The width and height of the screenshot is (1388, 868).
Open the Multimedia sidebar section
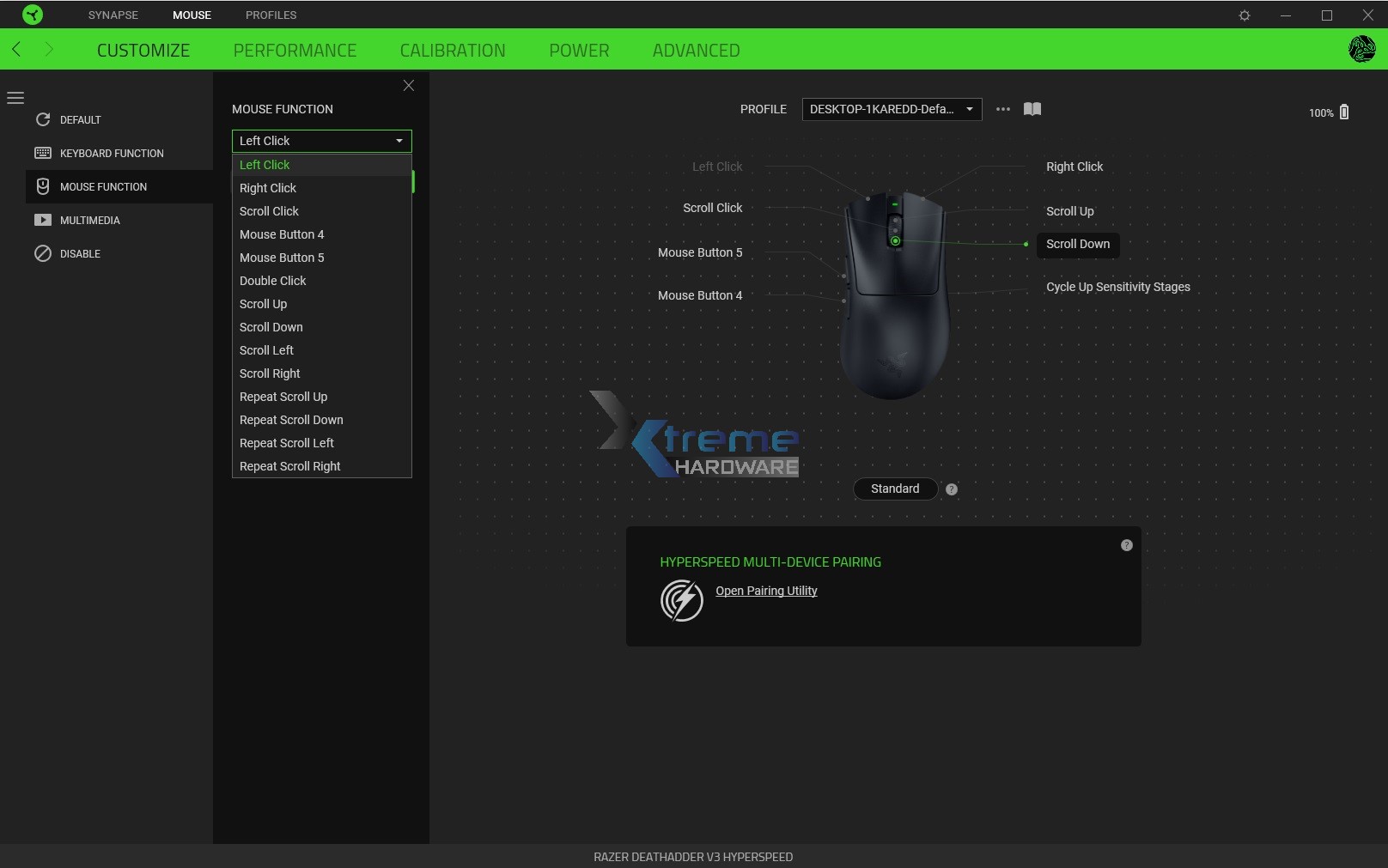[x=42, y=220]
